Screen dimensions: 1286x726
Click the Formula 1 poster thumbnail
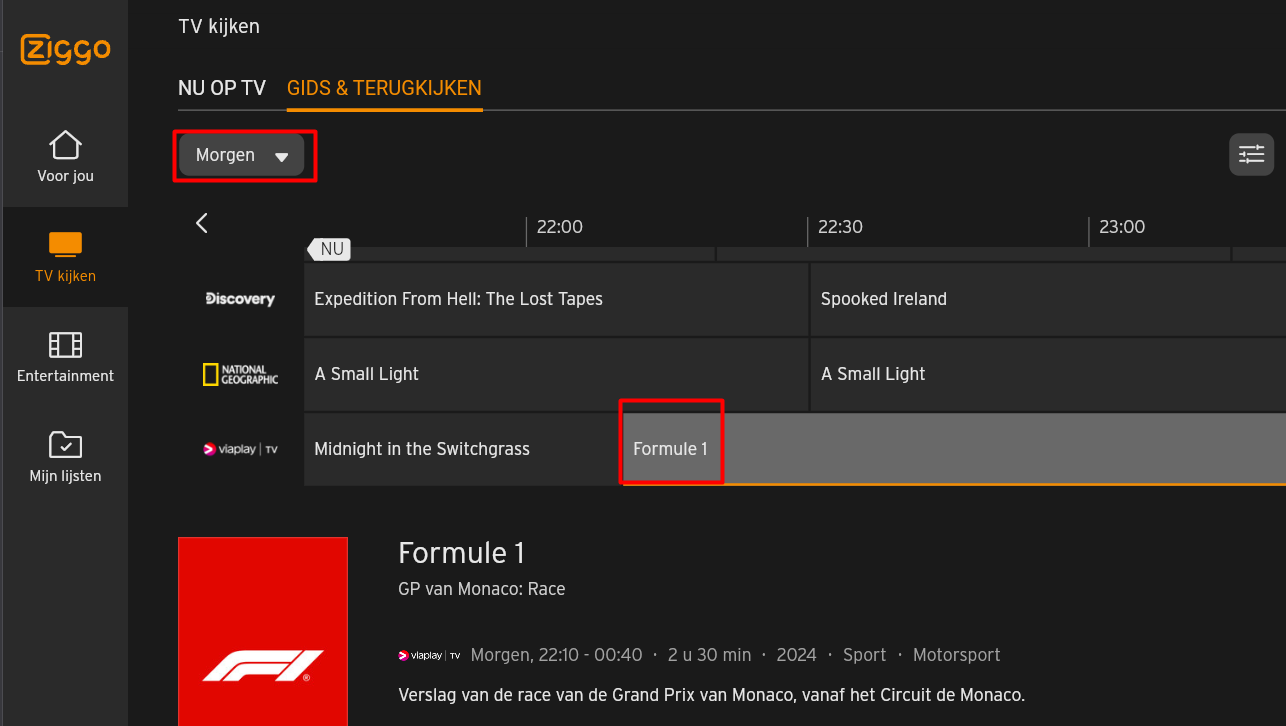263,631
